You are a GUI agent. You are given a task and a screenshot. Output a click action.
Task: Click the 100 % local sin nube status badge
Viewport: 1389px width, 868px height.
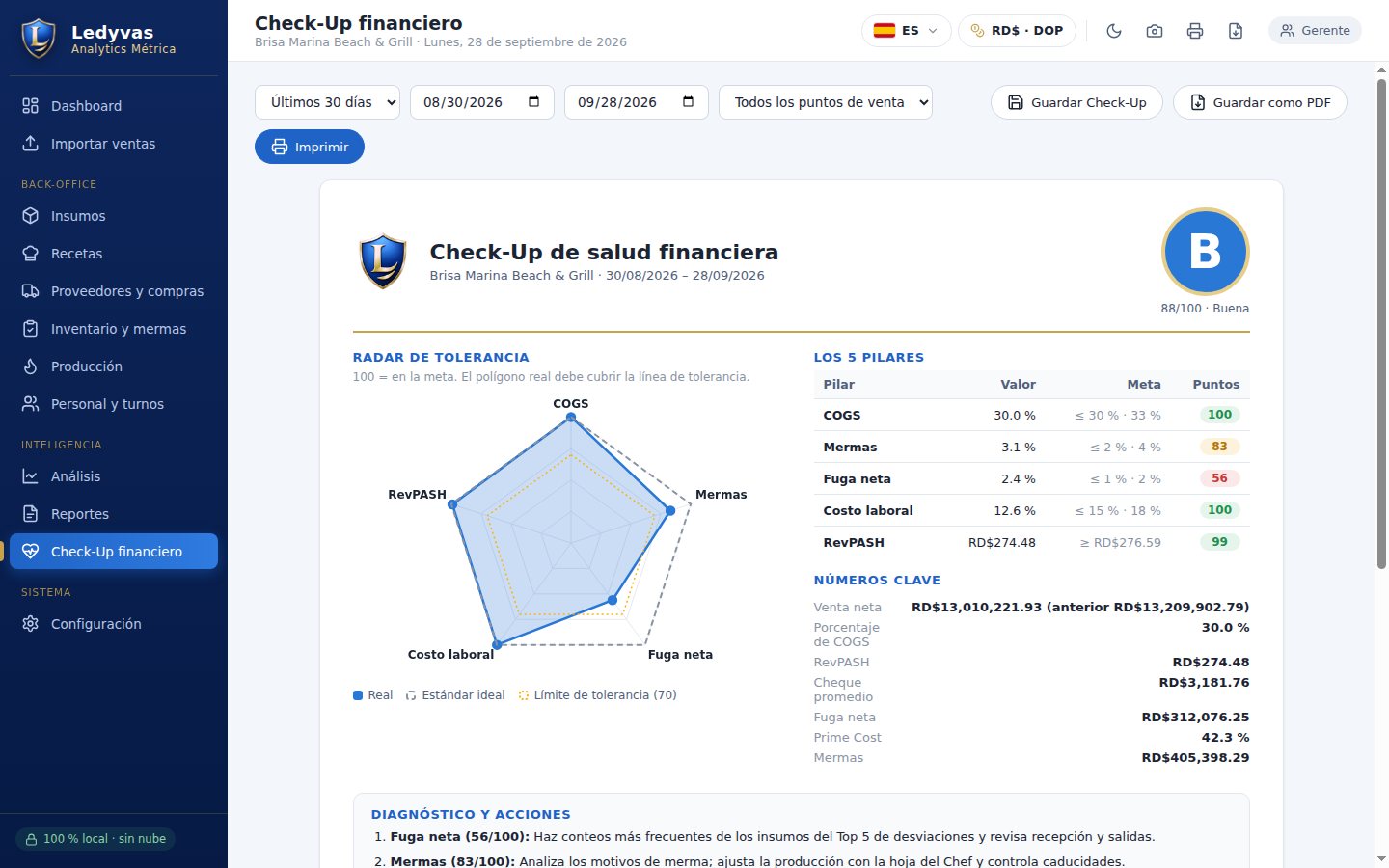(95, 839)
